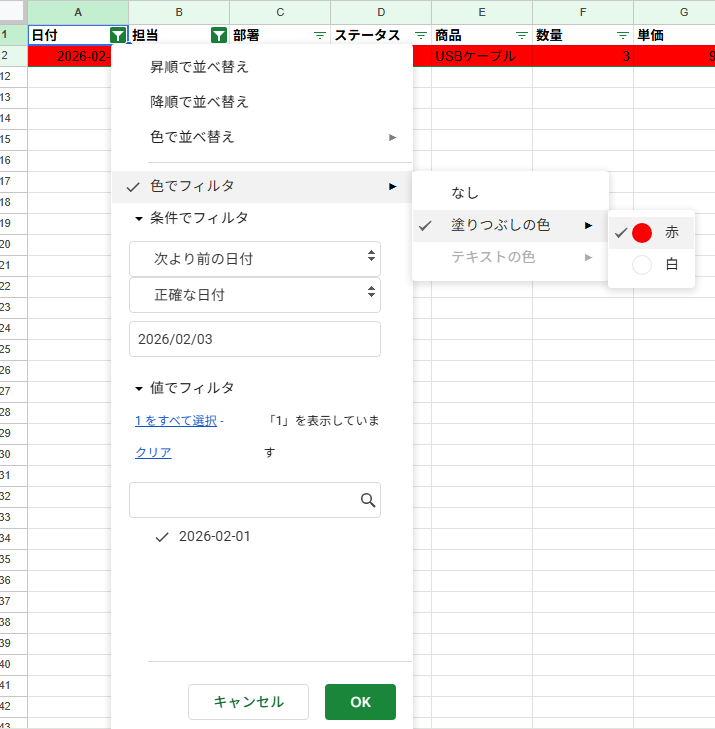Choose なし to clear color filter
The image size is (715, 729).
(x=465, y=192)
